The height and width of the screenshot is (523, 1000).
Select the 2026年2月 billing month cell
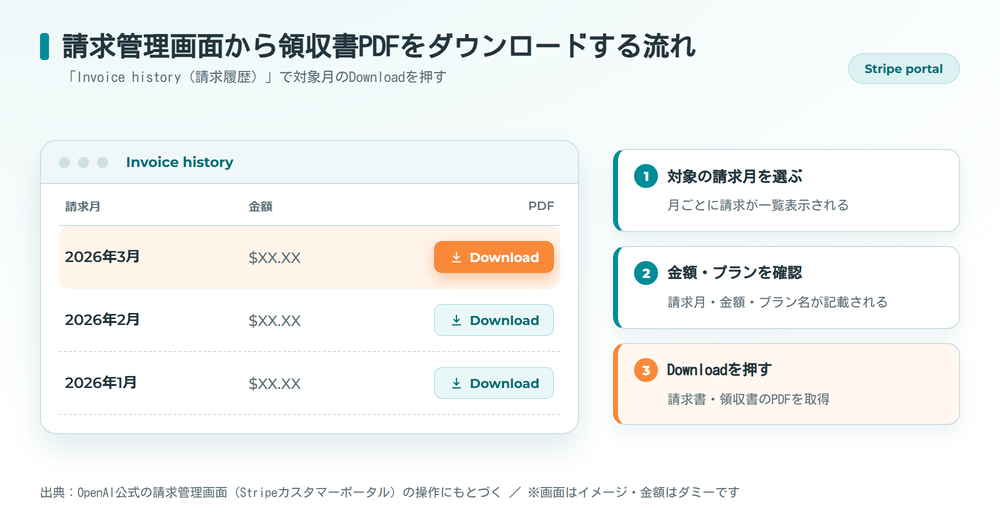pos(102,320)
